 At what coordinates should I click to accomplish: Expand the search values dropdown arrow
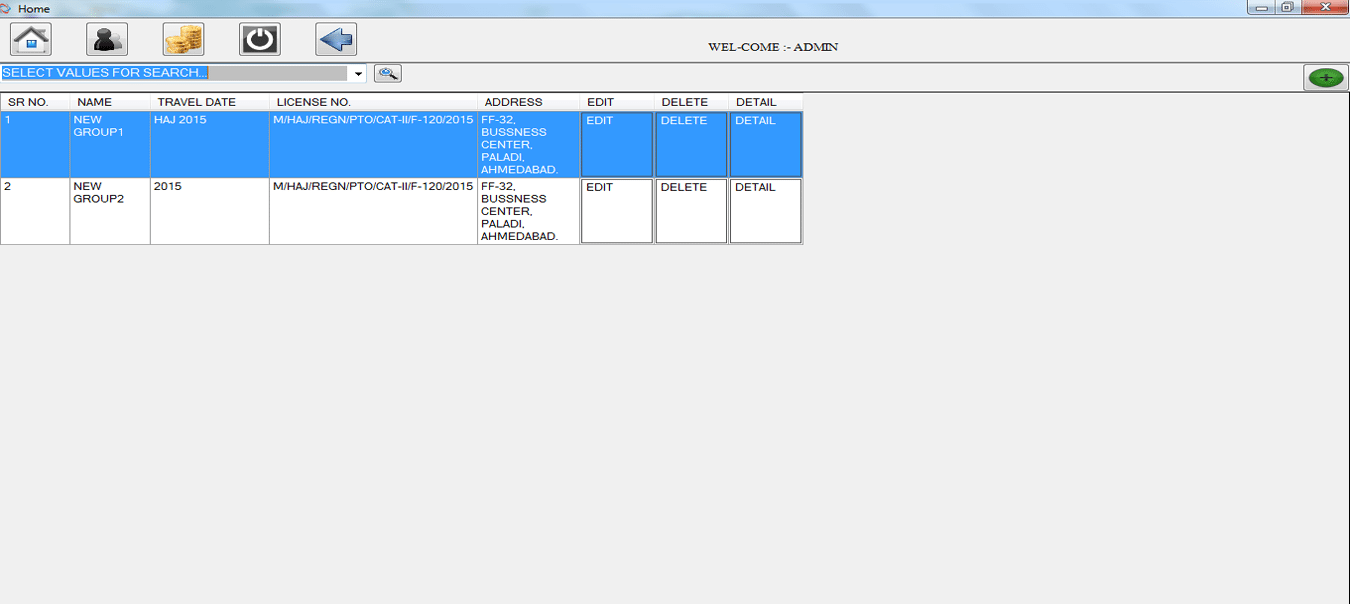pyautogui.click(x=358, y=74)
